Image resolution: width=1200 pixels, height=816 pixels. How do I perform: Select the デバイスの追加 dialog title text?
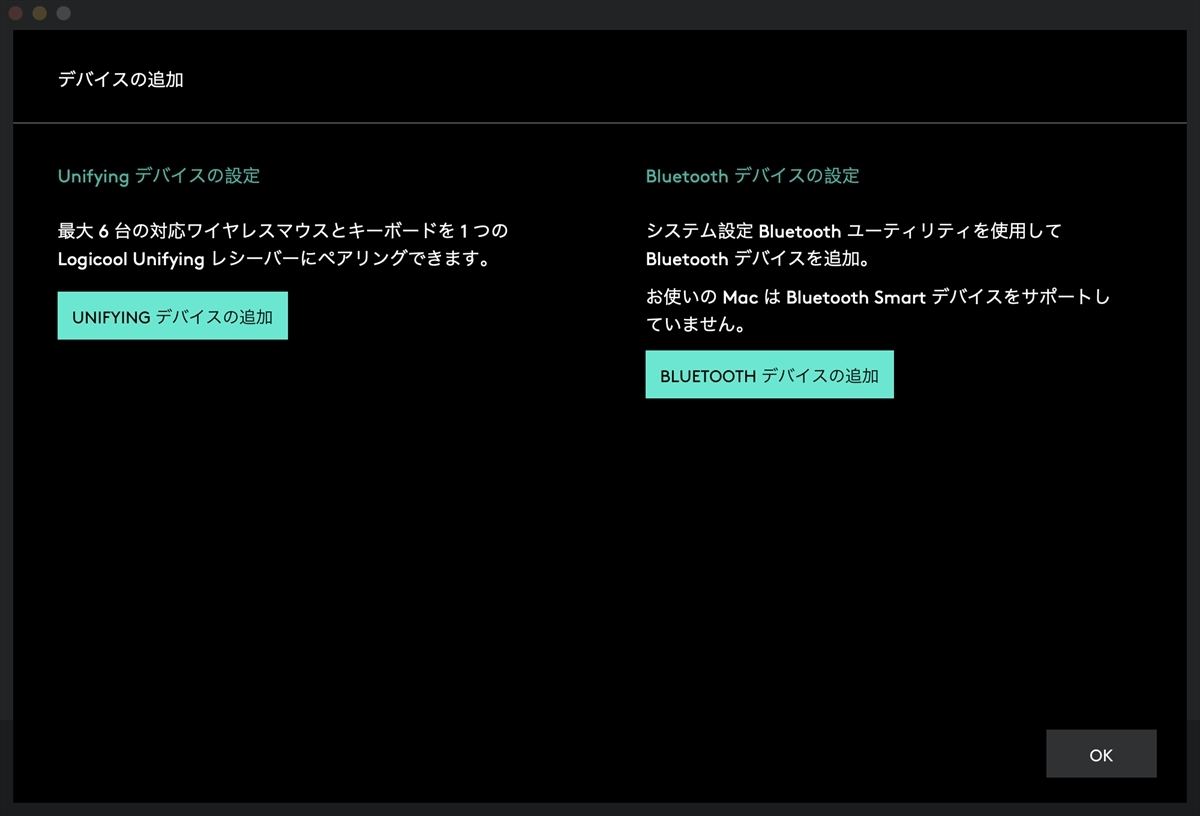120,80
